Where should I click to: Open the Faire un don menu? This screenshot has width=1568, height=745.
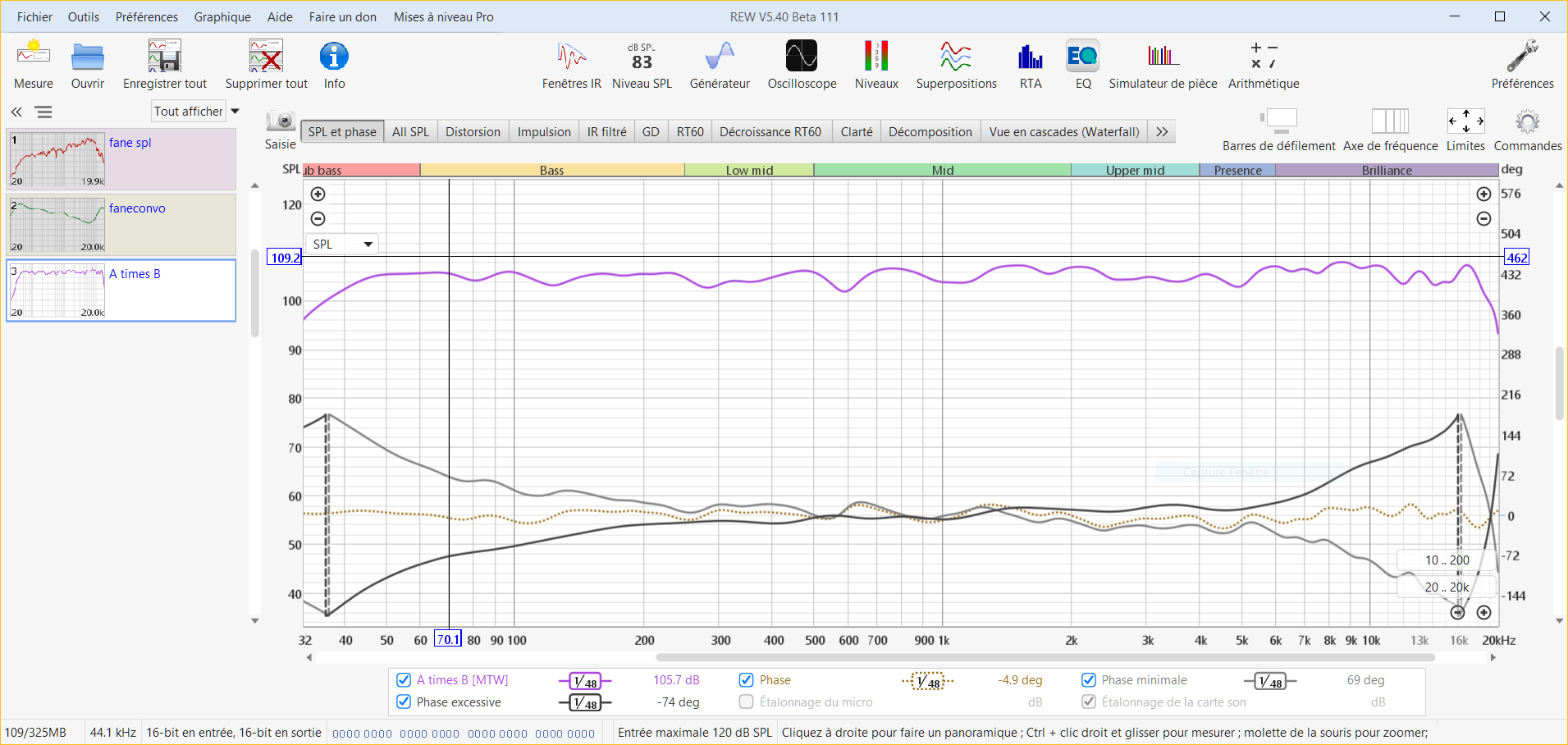pos(343,16)
